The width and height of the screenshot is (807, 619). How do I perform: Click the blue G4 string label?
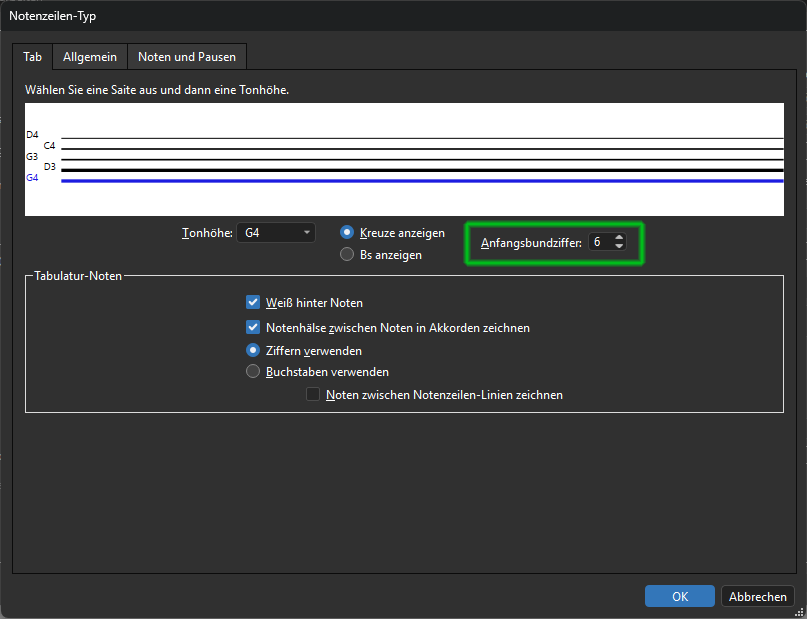[32, 178]
